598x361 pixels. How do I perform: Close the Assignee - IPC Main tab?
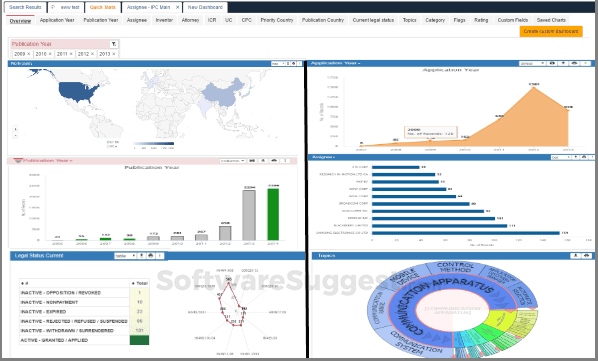point(177,7)
